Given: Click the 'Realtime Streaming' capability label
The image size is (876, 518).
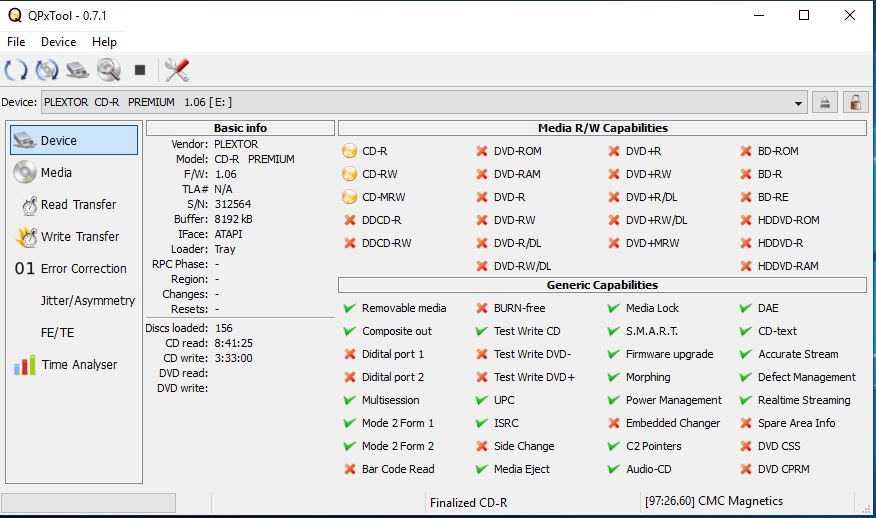Looking at the screenshot, I should pyautogui.click(x=804, y=400).
